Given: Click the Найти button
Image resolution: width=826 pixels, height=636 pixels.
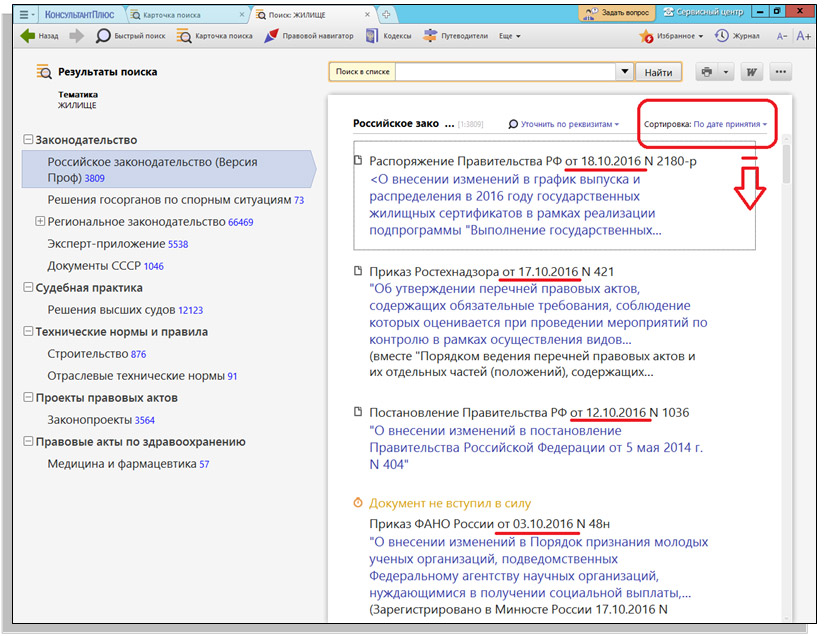Looking at the screenshot, I should point(657,71).
